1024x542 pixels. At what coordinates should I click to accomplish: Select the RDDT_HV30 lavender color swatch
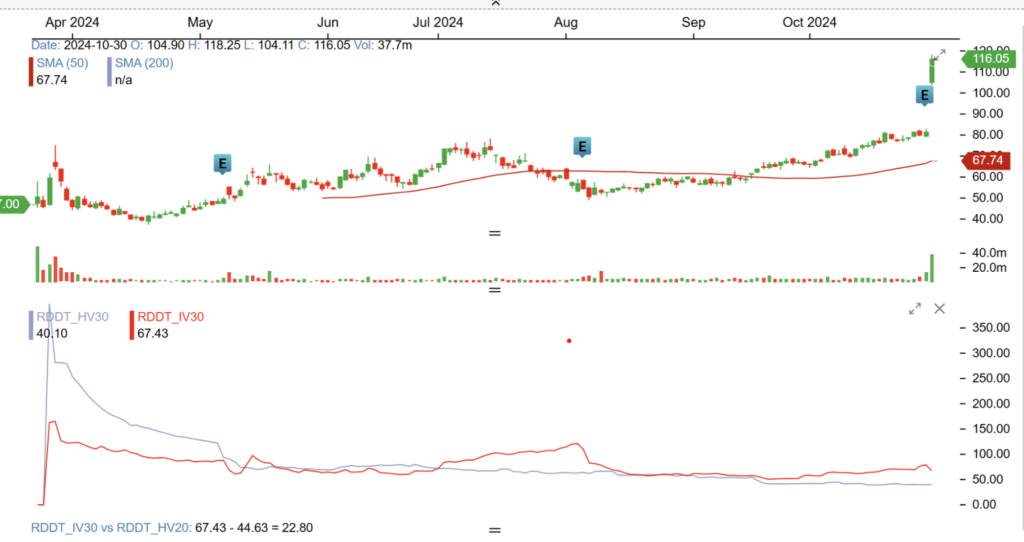31,325
